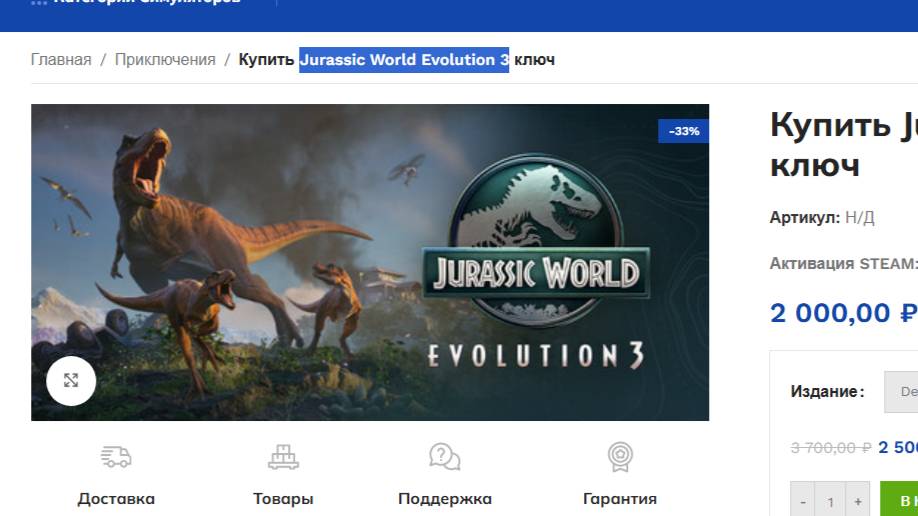Click the green add to cart button
Viewport: 918px width, 516px height.
[899, 500]
